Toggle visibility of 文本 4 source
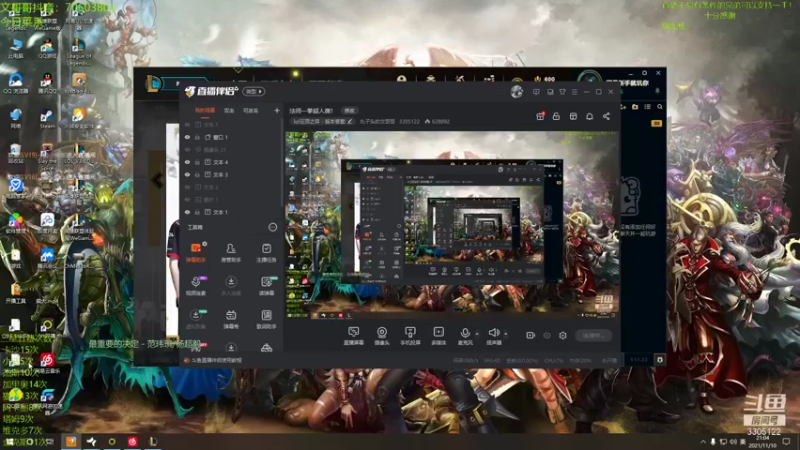Image resolution: width=800 pixels, height=450 pixels. 187,162
